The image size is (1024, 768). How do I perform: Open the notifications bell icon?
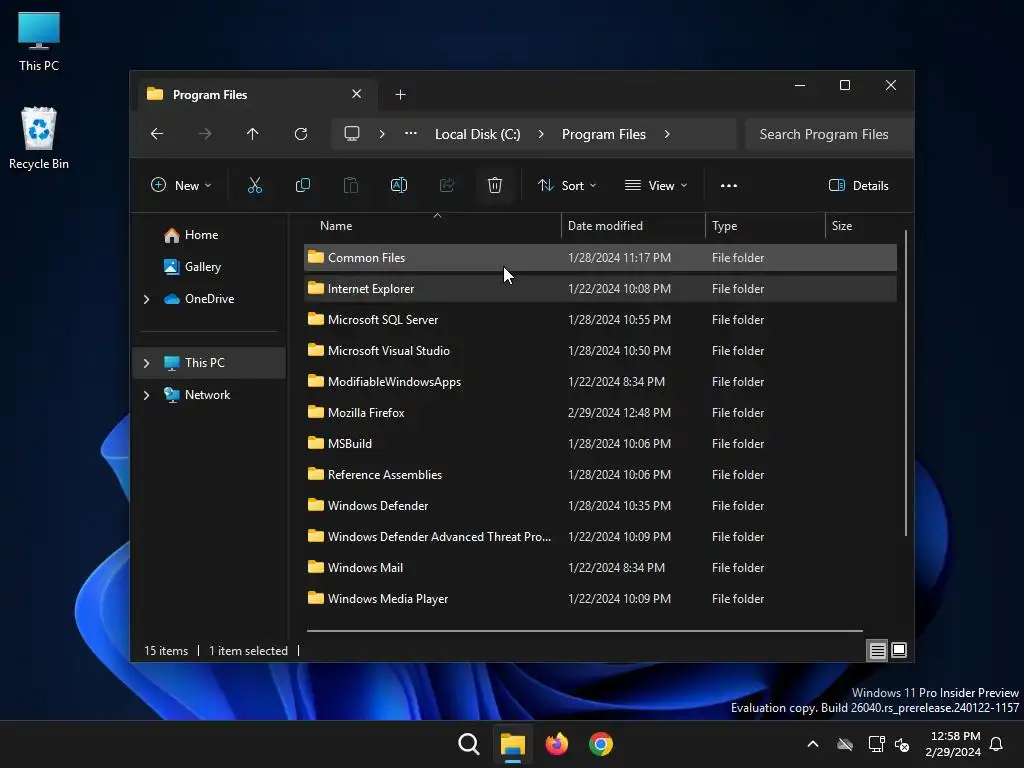point(997,744)
